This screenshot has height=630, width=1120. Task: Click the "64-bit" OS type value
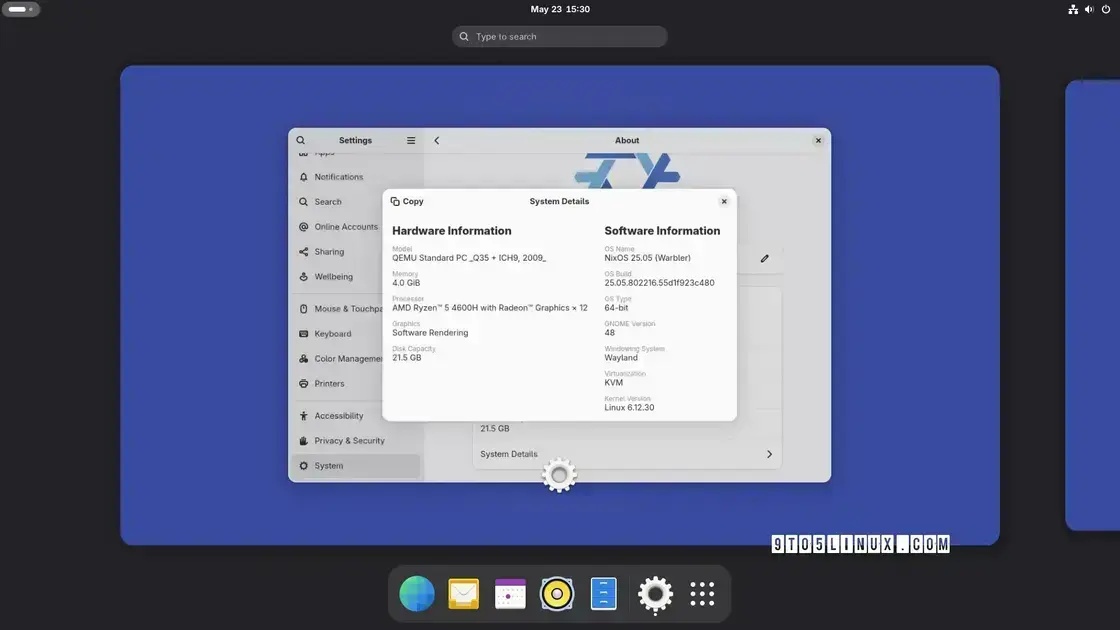point(616,308)
